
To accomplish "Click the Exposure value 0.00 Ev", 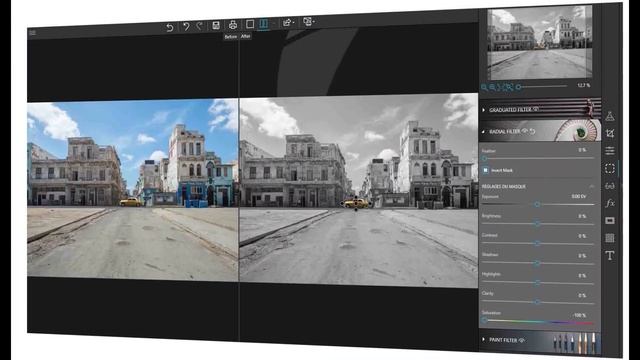I will coord(579,196).
